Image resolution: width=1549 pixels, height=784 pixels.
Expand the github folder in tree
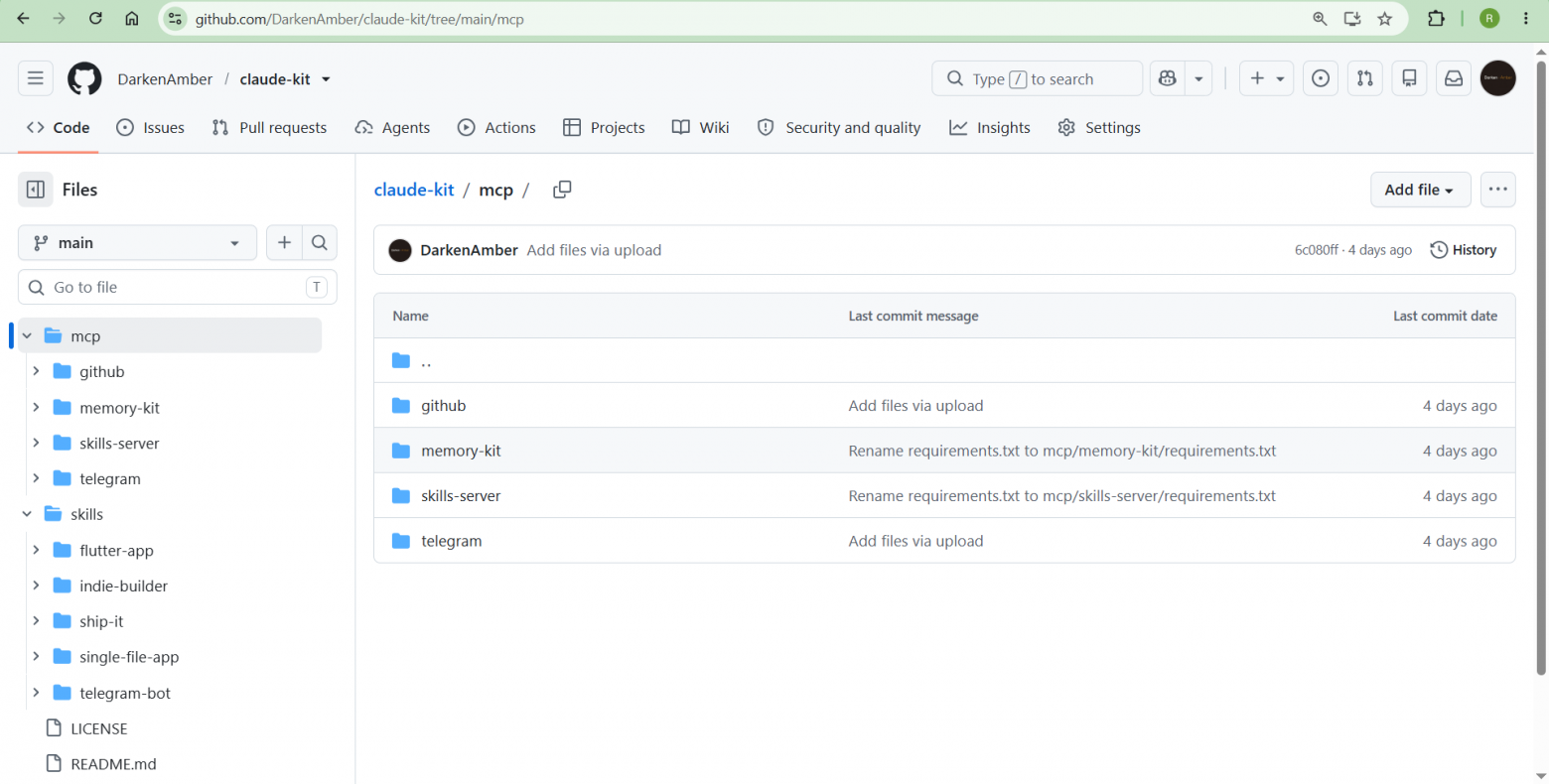[36, 371]
